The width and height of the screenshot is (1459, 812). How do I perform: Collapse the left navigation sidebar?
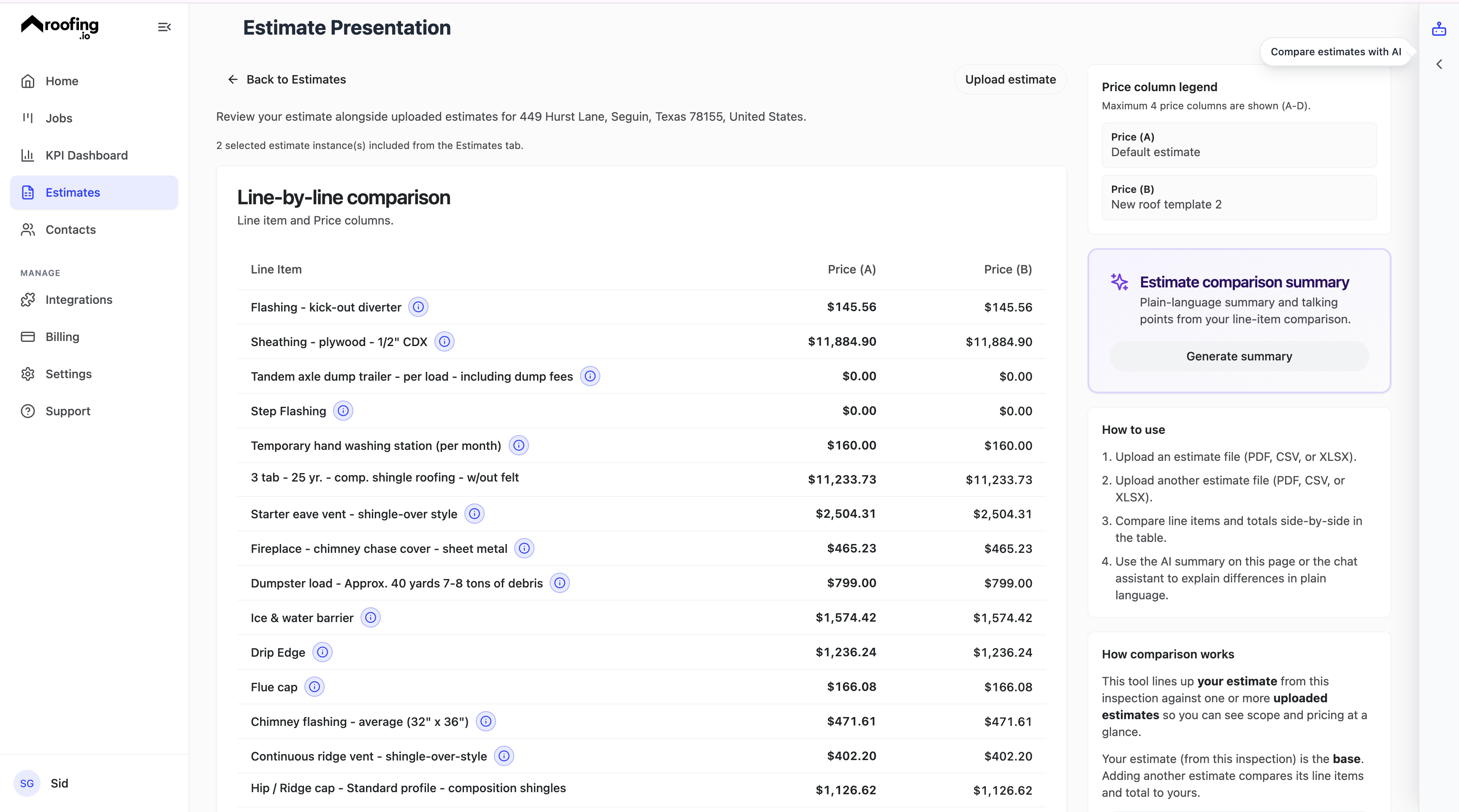[164, 27]
